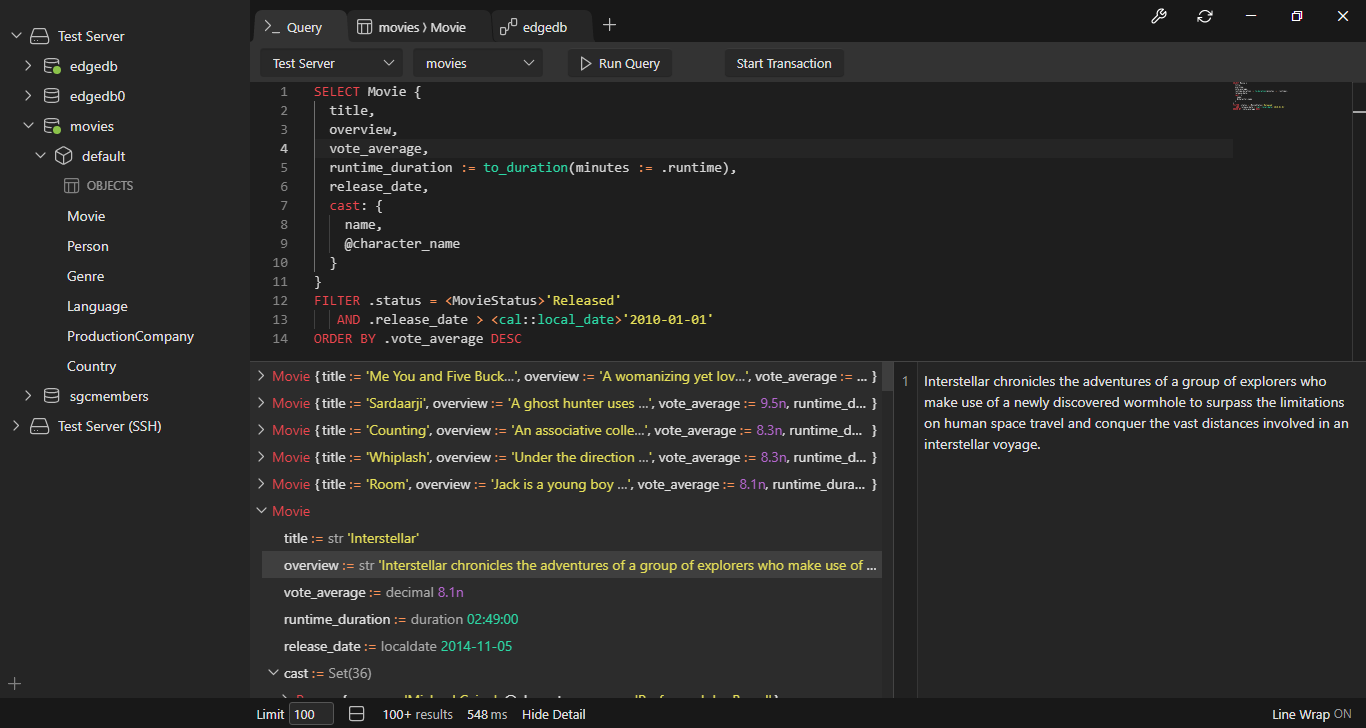Click the play icon on Run Query
Image resolution: width=1366 pixels, height=728 pixels.
[x=586, y=63]
